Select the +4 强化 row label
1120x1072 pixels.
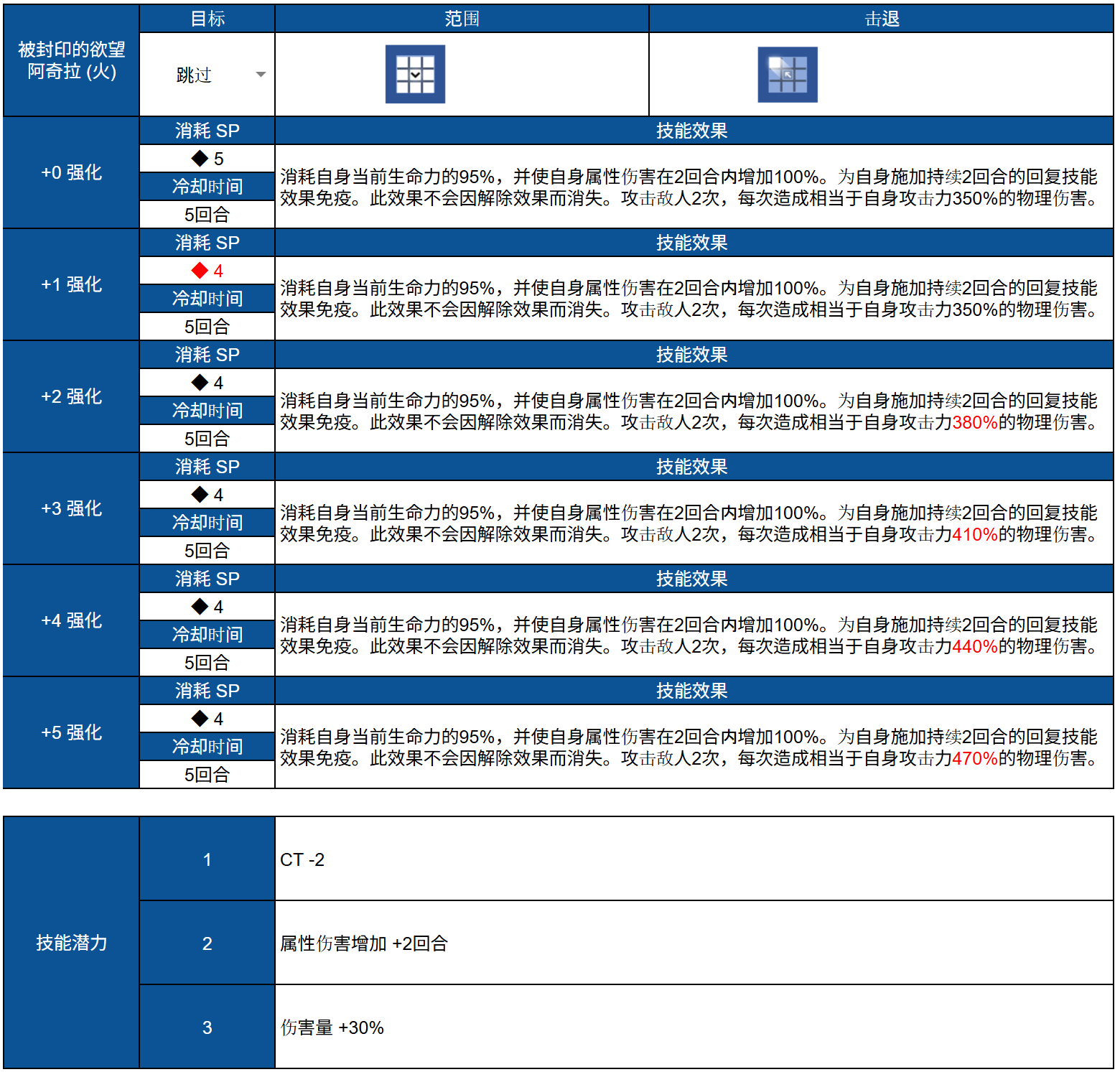point(71,620)
